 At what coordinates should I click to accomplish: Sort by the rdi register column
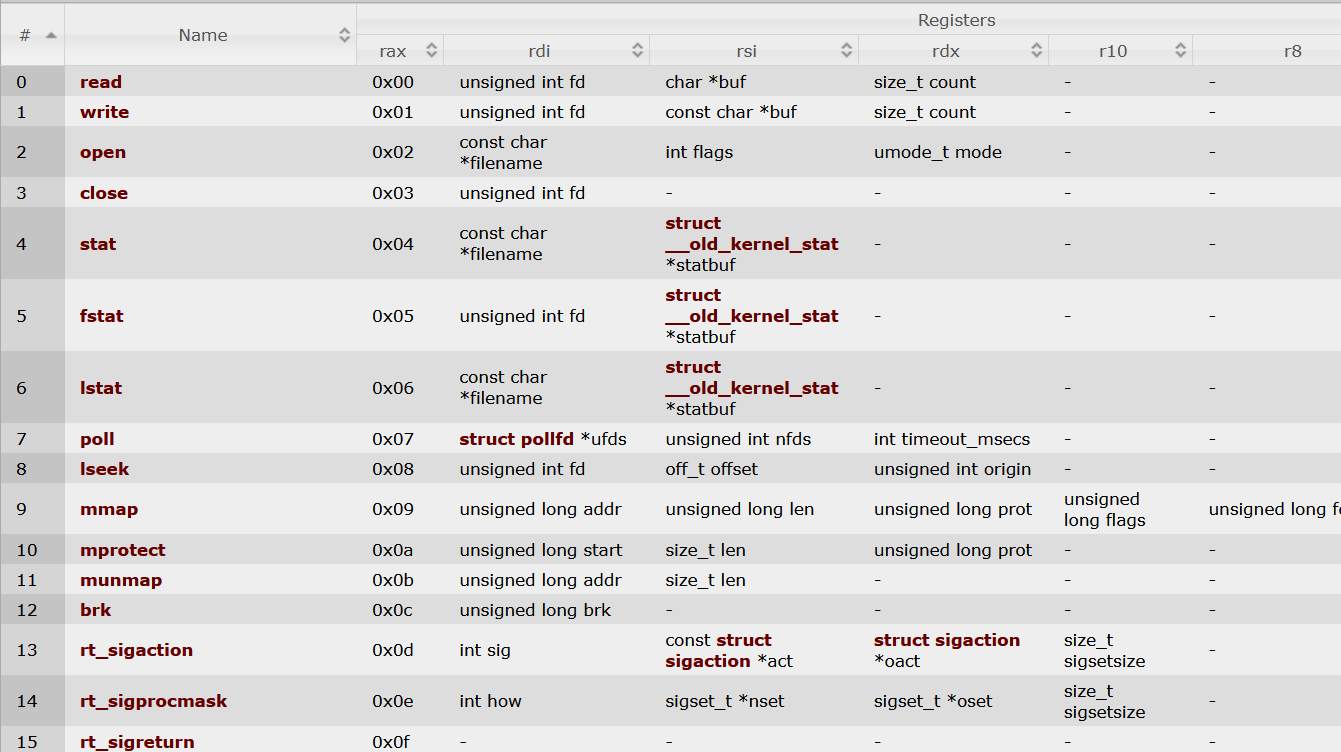[546, 51]
